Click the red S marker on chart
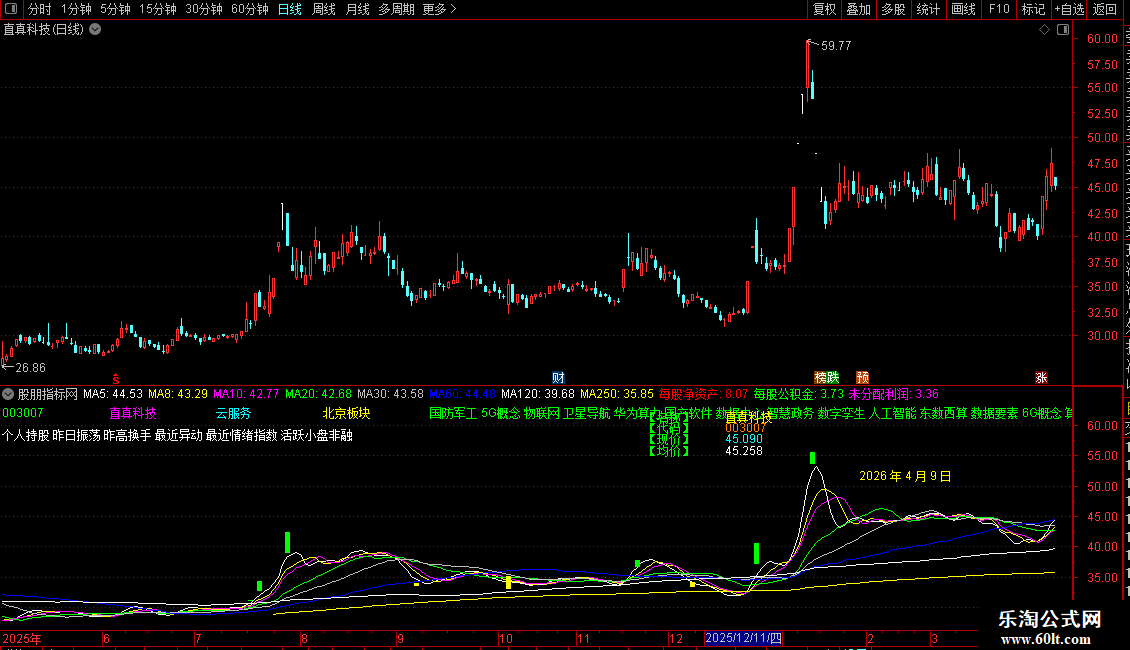This screenshot has height=650, width=1130. click(116, 378)
